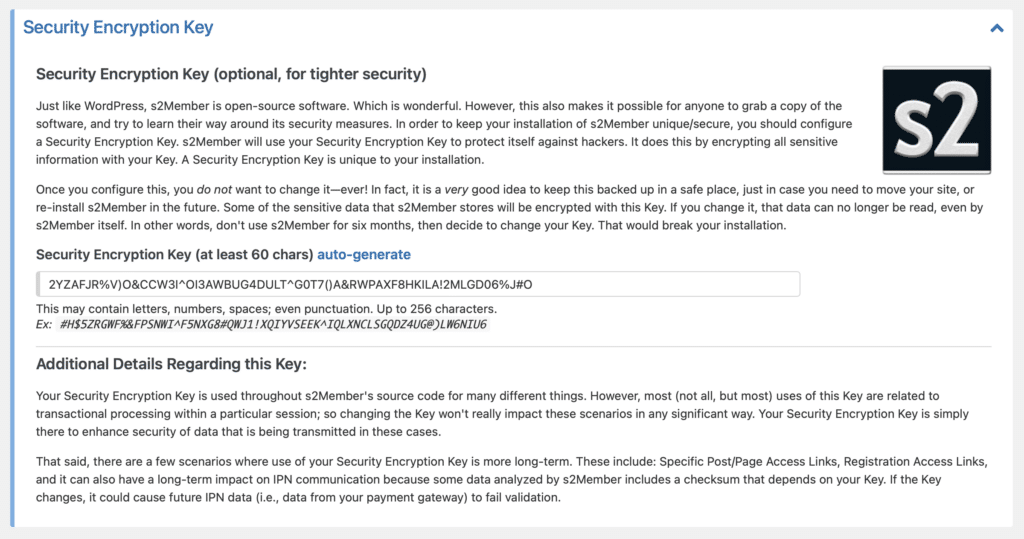1024x539 pixels.
Task: Click the italic word 'very'
Action: (x=456, y=190)
